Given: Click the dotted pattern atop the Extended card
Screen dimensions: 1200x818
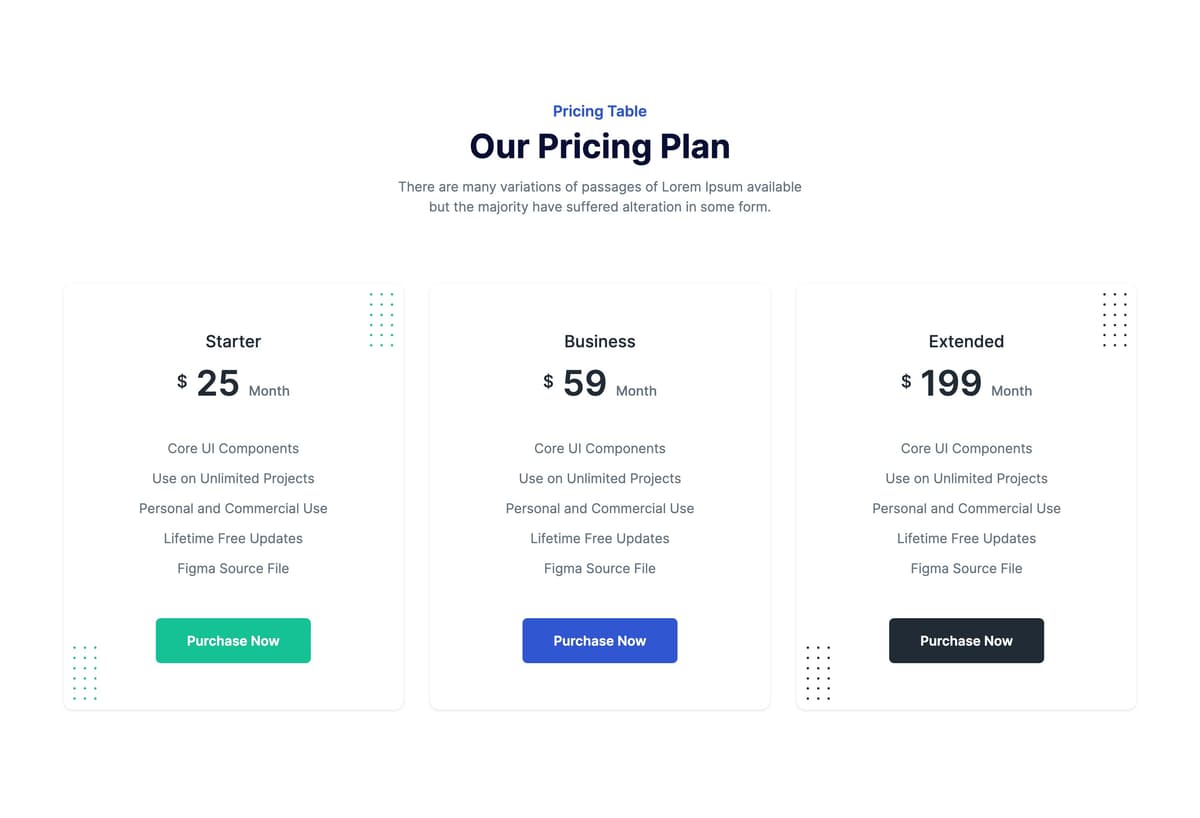Looking at the screenshot, I should coord(1115,320).
